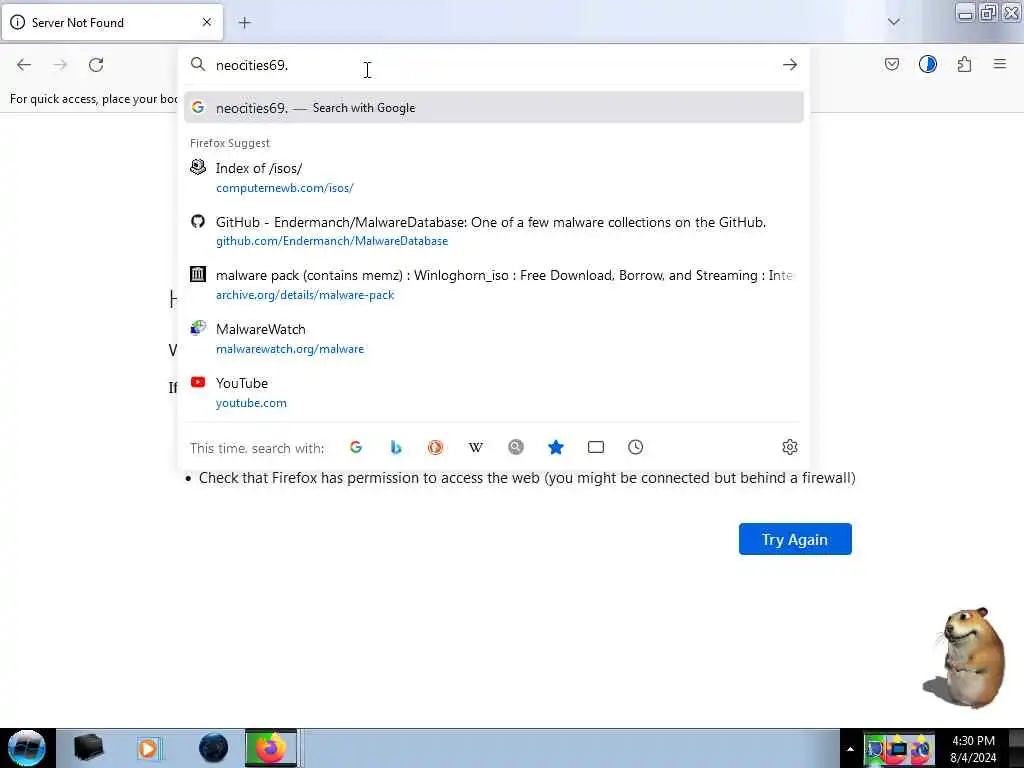Show hidden system tray icons arrow

pos(850,749)
